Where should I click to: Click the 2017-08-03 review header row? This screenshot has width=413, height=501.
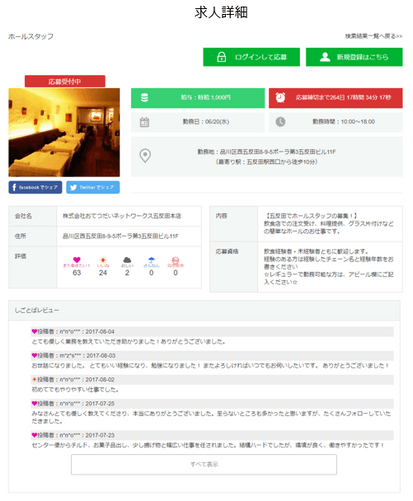tap(212, 356)
